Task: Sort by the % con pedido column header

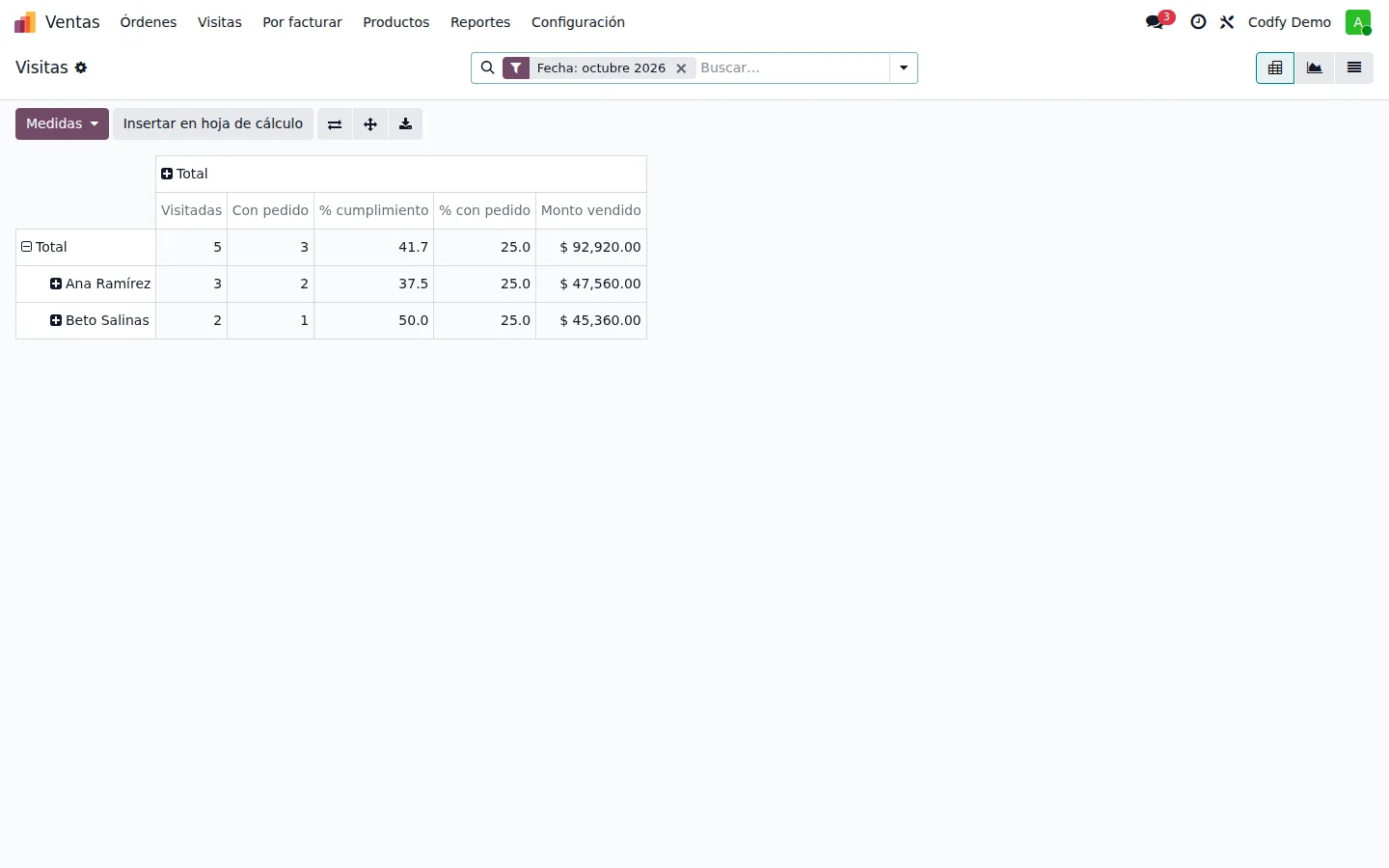Action: point(484,210)
